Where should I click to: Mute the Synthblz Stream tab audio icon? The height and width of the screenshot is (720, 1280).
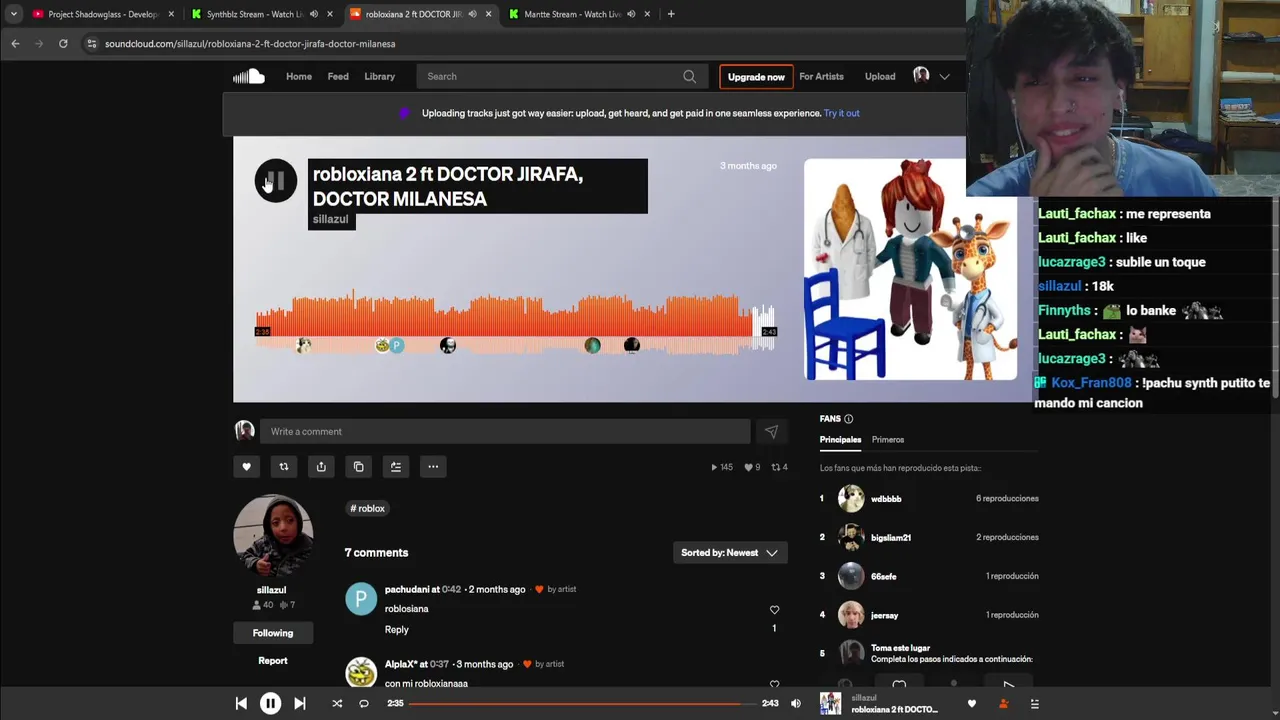(314, 14)
